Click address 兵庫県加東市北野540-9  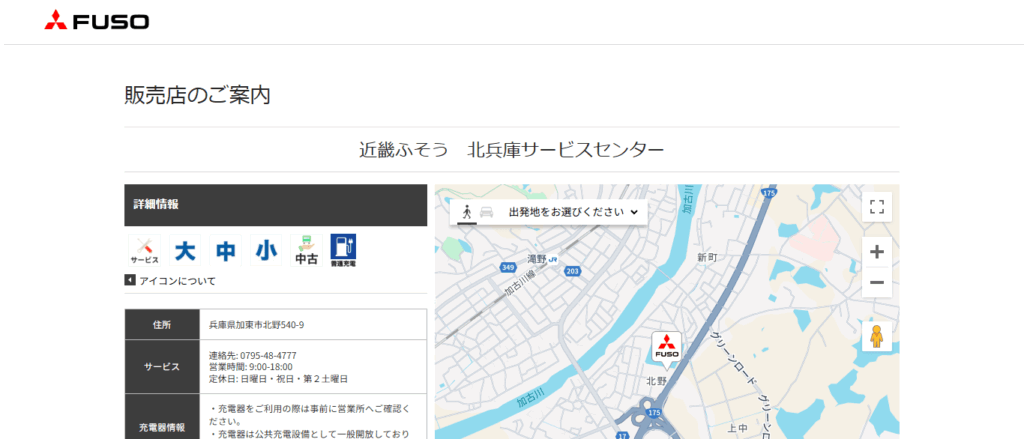(256, 324)
